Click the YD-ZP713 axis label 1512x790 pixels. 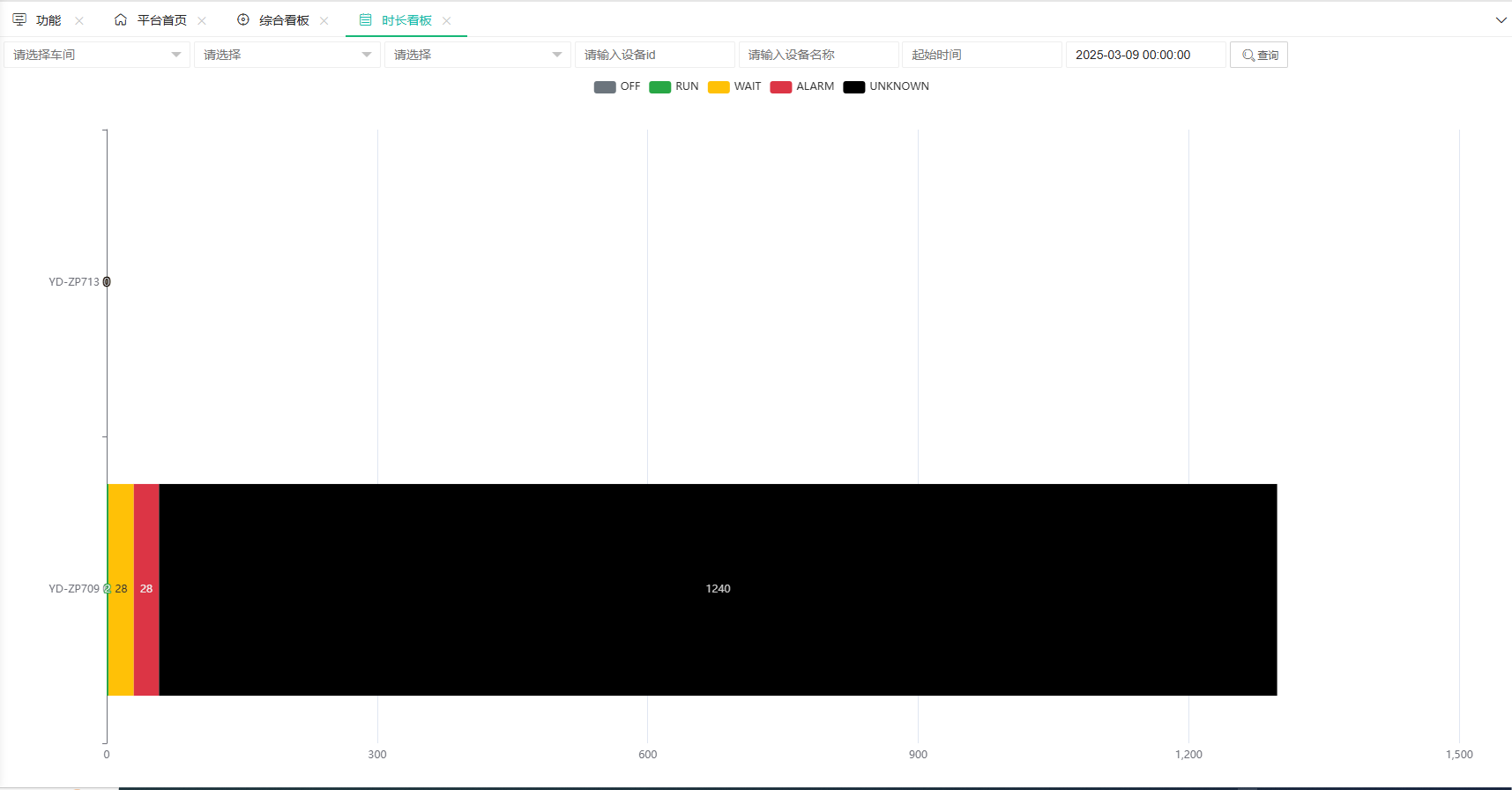74,282
